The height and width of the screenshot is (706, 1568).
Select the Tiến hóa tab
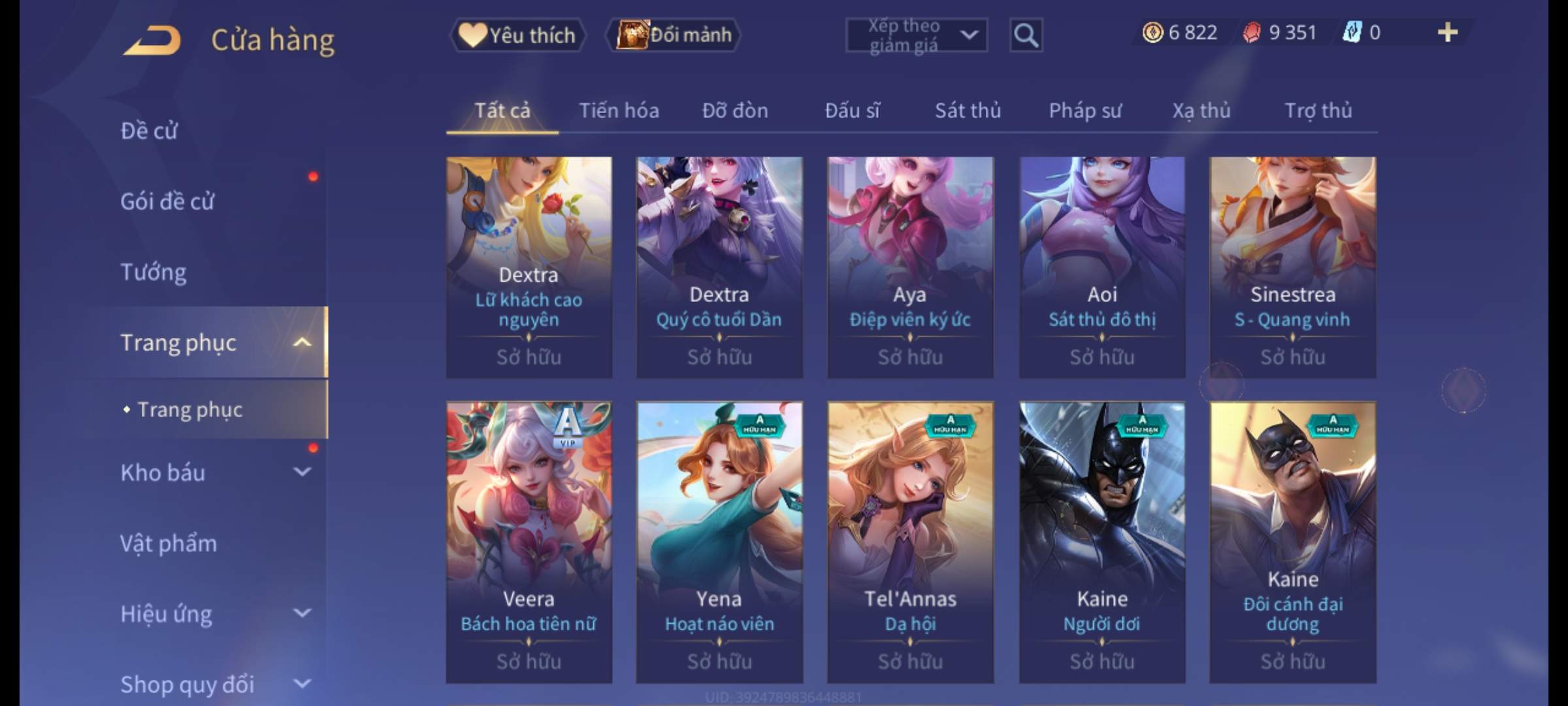coord(619,110)
